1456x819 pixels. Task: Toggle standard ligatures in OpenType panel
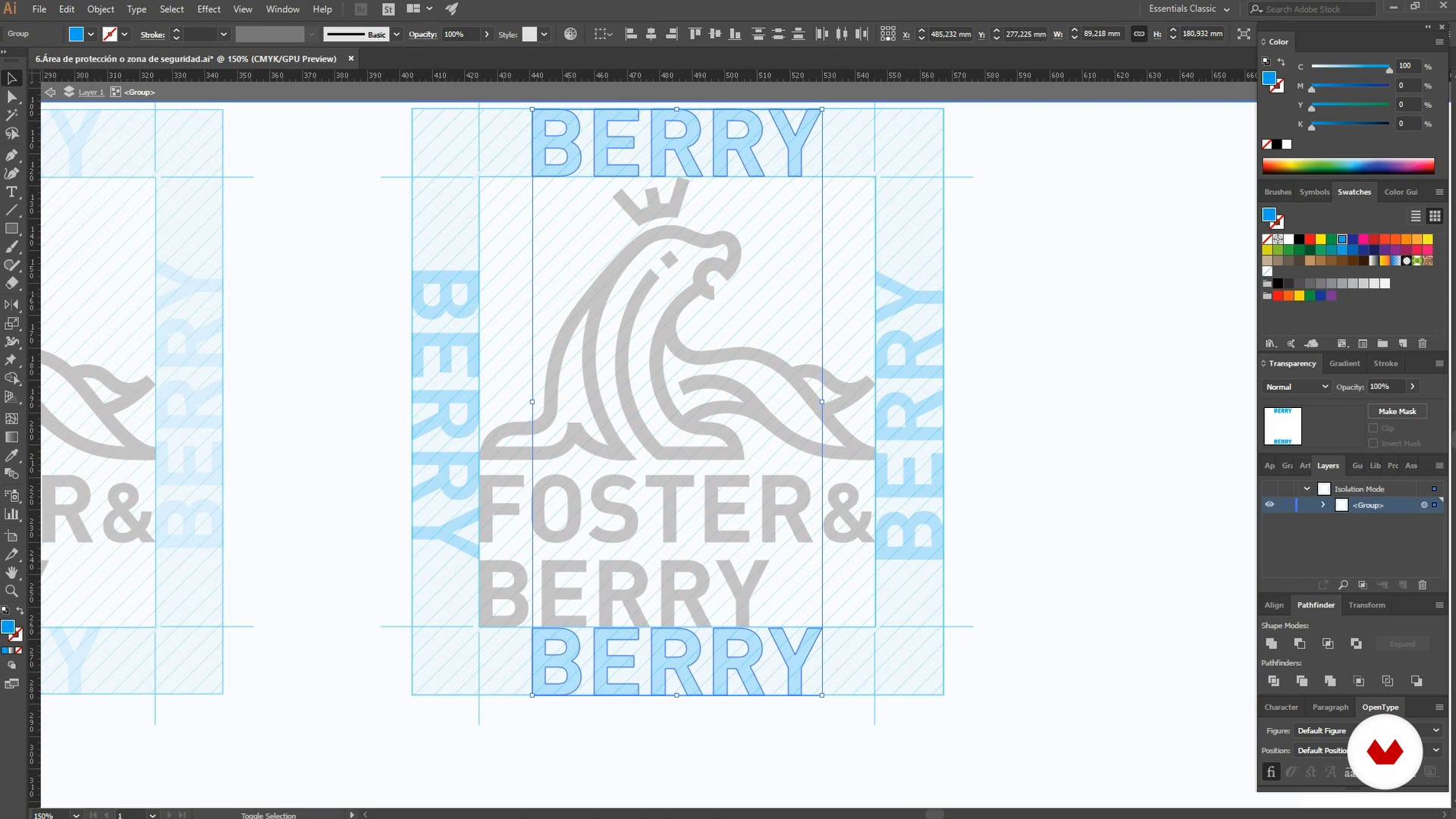click(1272, 772)
